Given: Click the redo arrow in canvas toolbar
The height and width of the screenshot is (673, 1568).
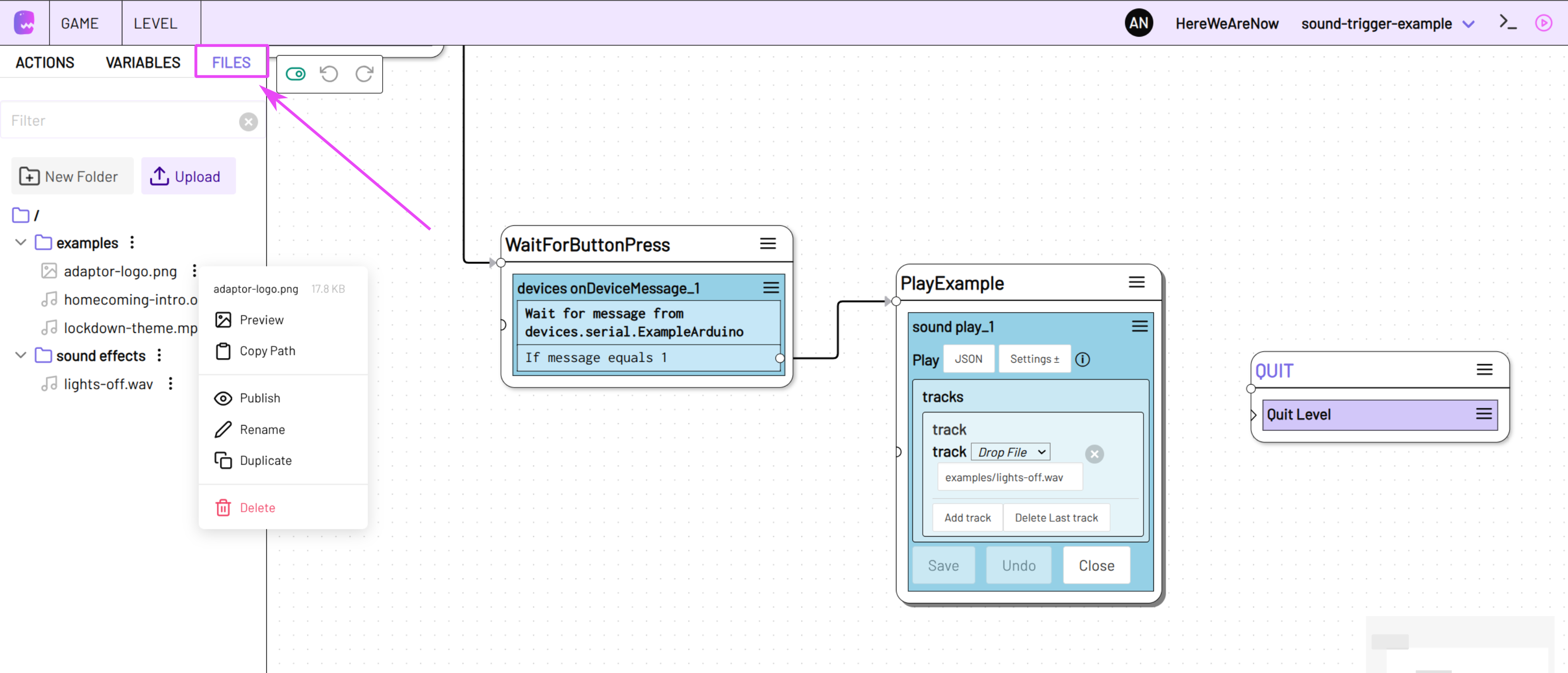Looking at the screenshot, I should tap(364, 74).
